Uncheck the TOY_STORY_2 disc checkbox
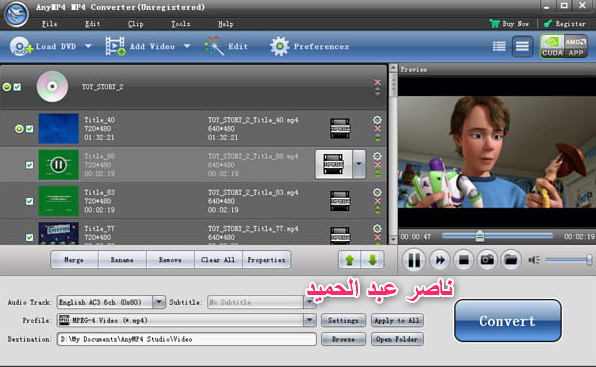The height and width of the screenshot is (367, 596). coord(17,87)
